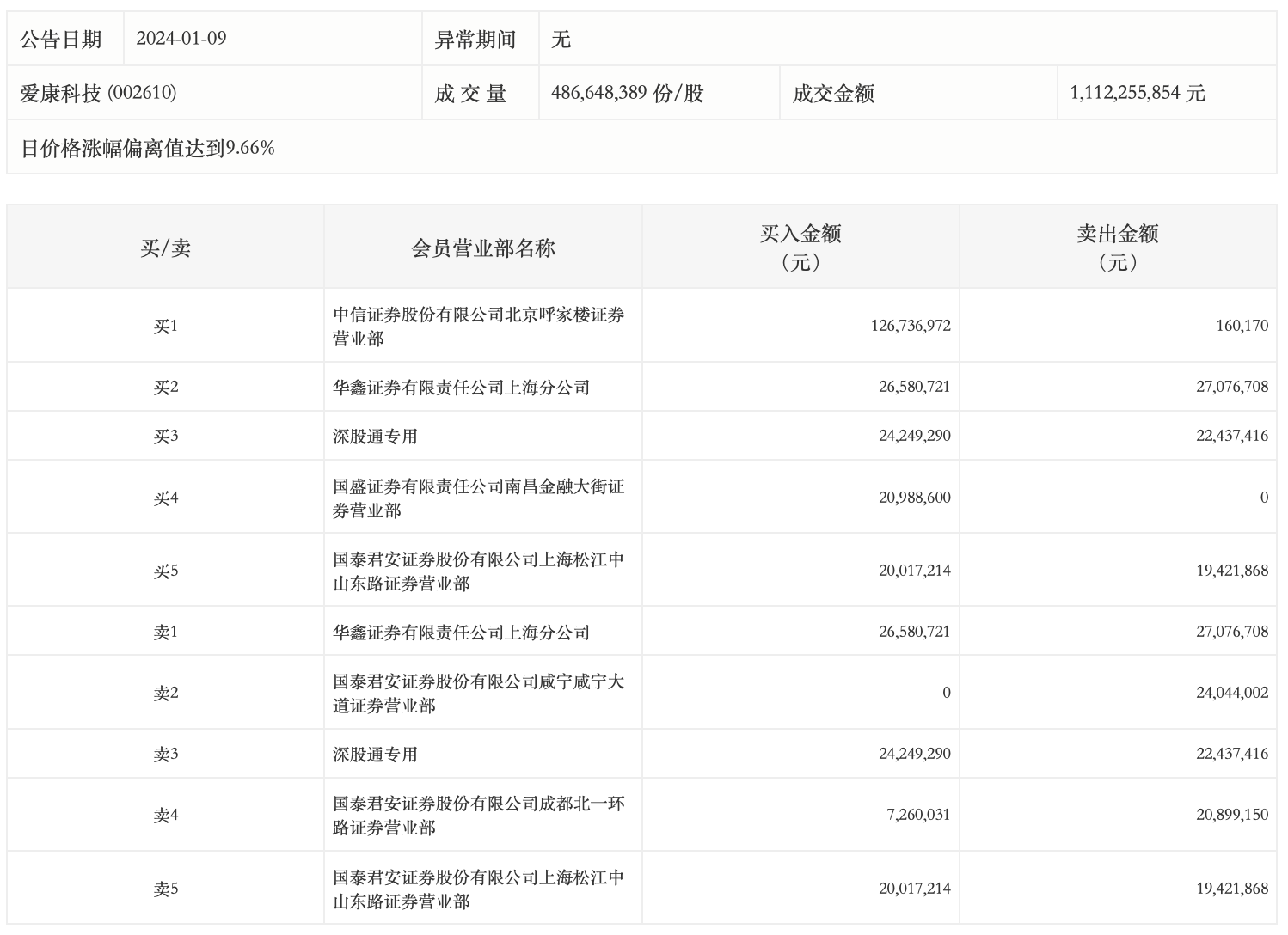Open 中信证券北京呼家楼证券营业部 branch name
1288x935 pixels.
479,327
